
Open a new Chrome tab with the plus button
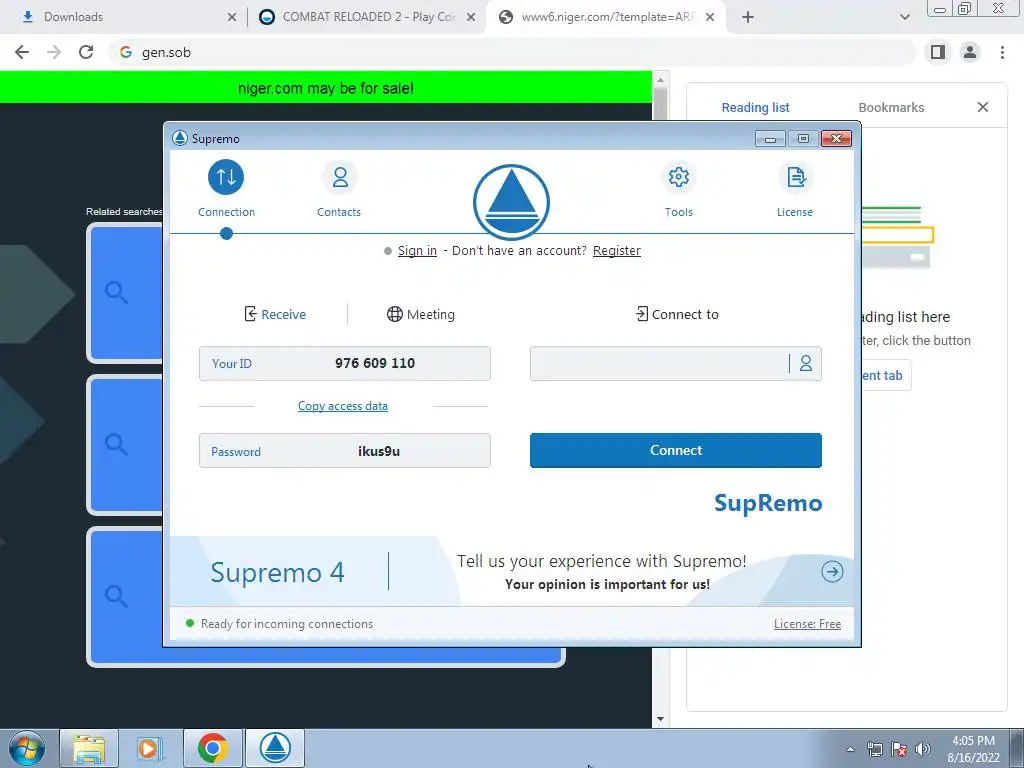748,17
